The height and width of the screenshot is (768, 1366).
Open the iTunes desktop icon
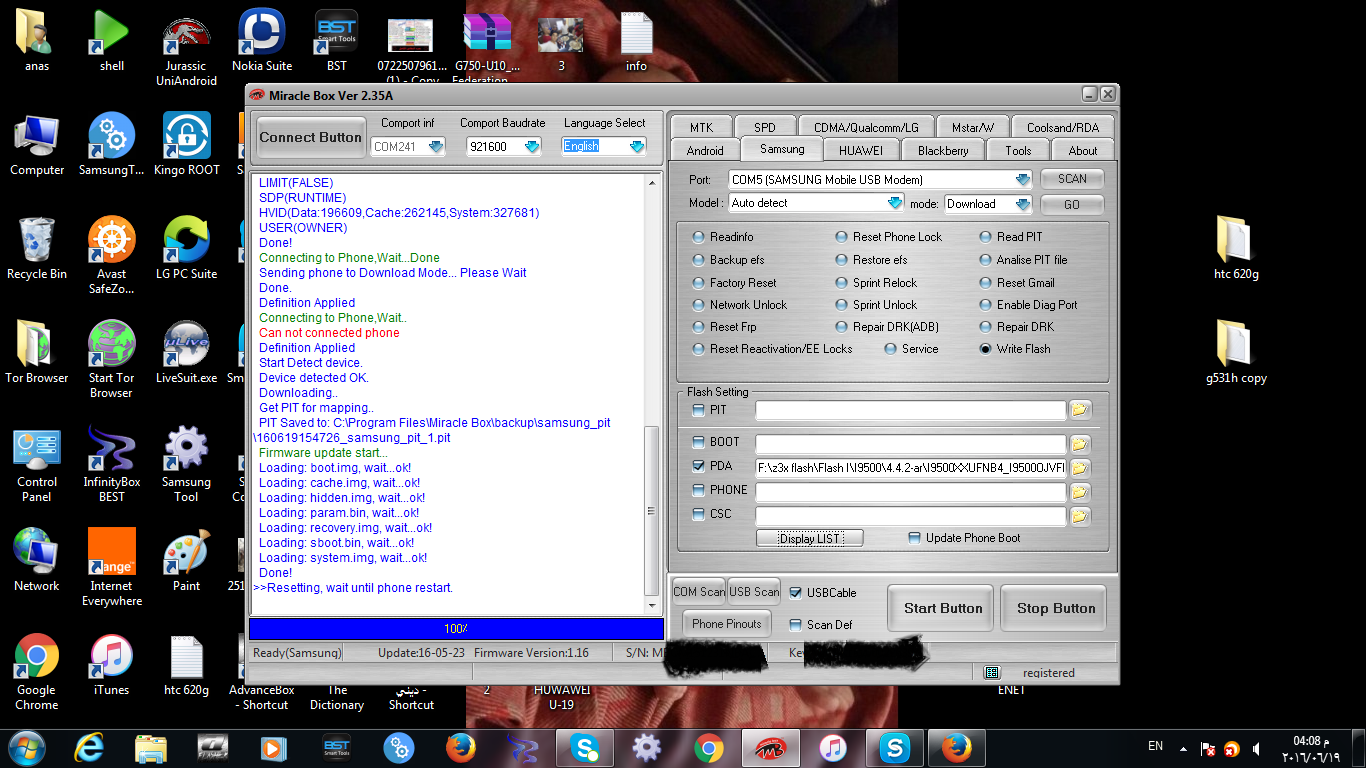tap(112, 664)
